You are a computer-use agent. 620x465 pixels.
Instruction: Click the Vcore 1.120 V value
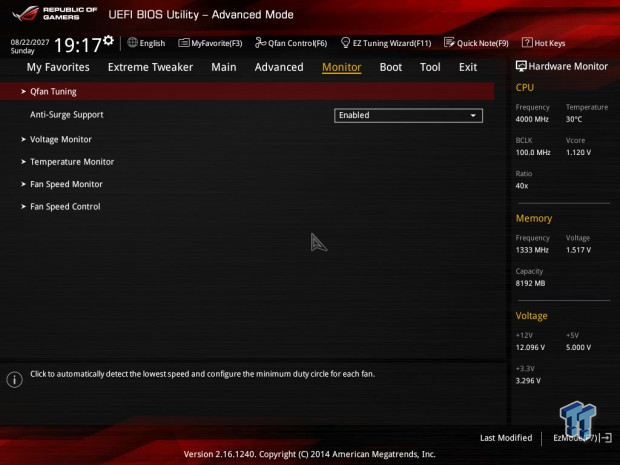[x=578, y=152]
